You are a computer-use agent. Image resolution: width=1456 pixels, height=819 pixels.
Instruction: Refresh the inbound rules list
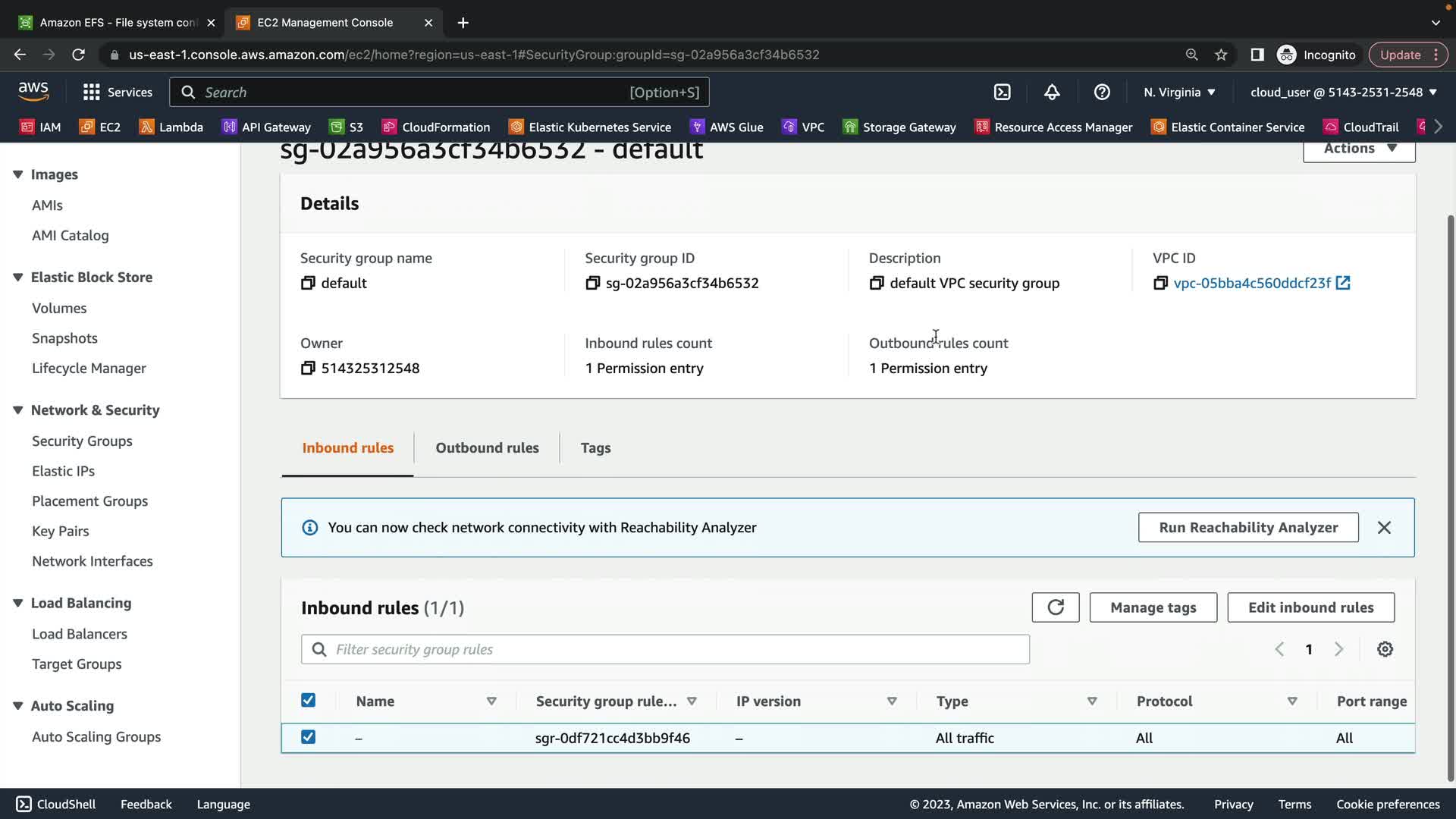pos(1055,607)
